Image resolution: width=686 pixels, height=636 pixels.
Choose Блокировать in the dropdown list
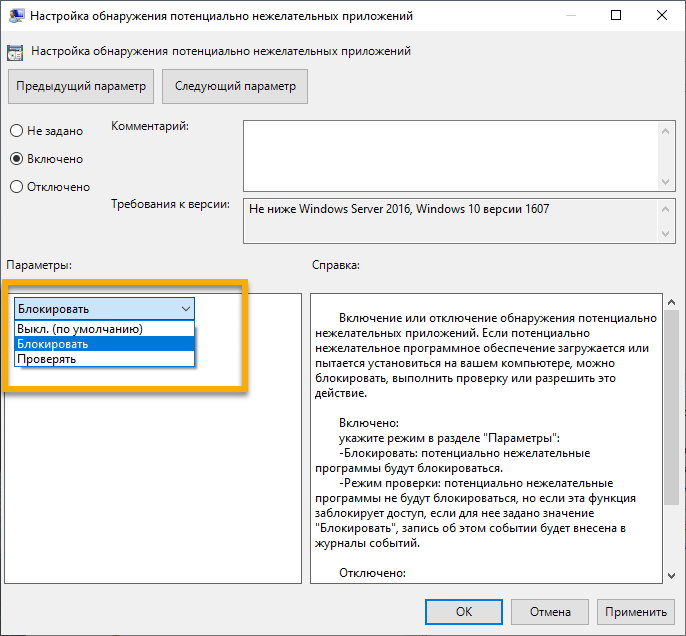point(105,344)
